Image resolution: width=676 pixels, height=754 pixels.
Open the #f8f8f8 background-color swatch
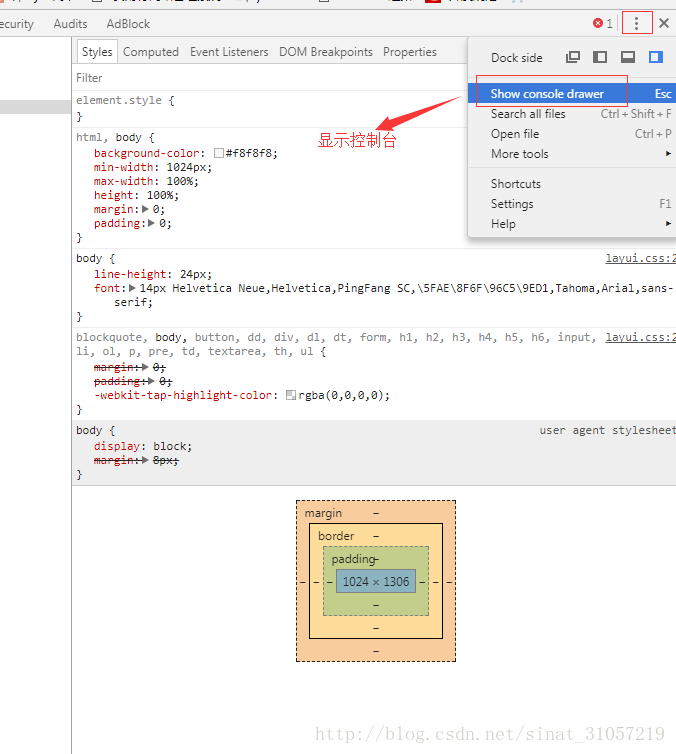[219, 153]
